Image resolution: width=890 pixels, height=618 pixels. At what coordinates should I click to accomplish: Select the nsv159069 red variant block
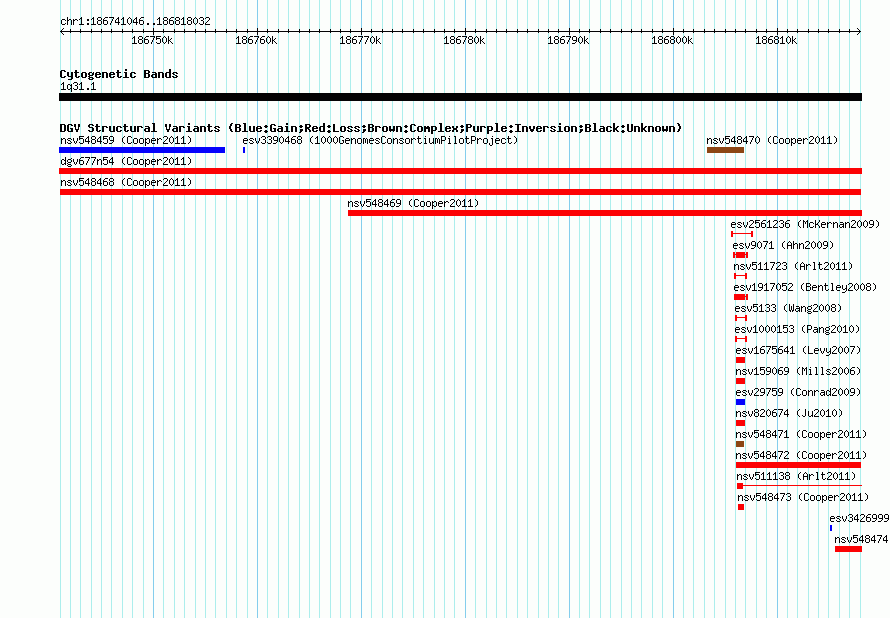click(x=740, y=381)
